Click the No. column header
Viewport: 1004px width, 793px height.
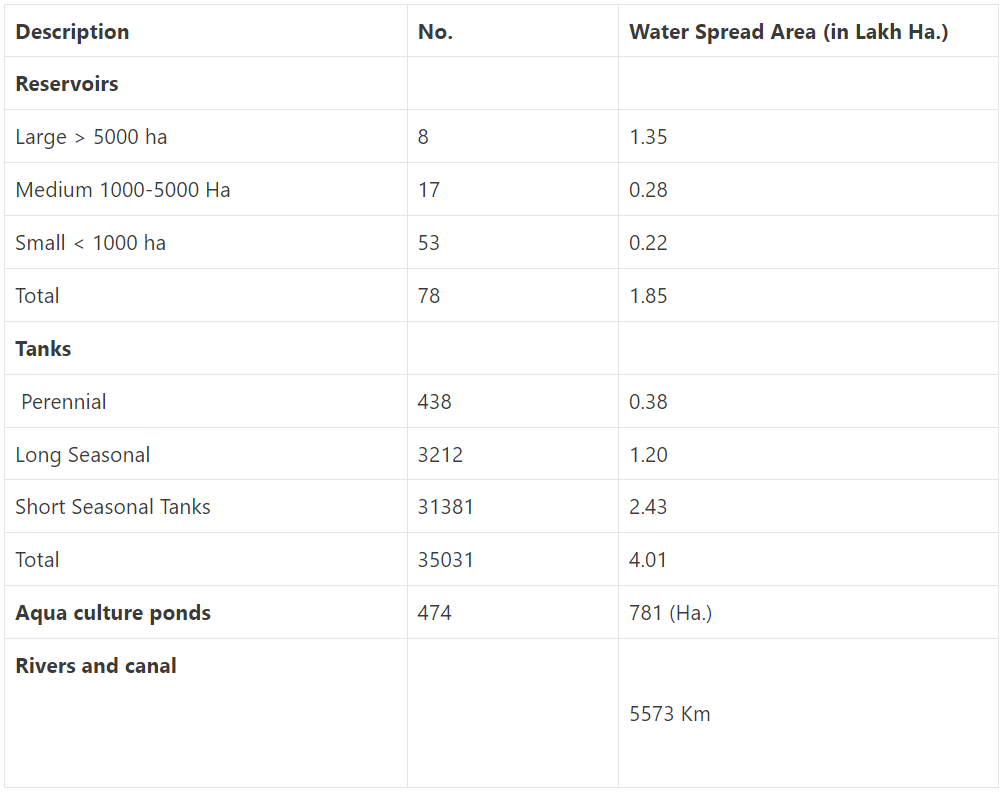tap(435, 32)
